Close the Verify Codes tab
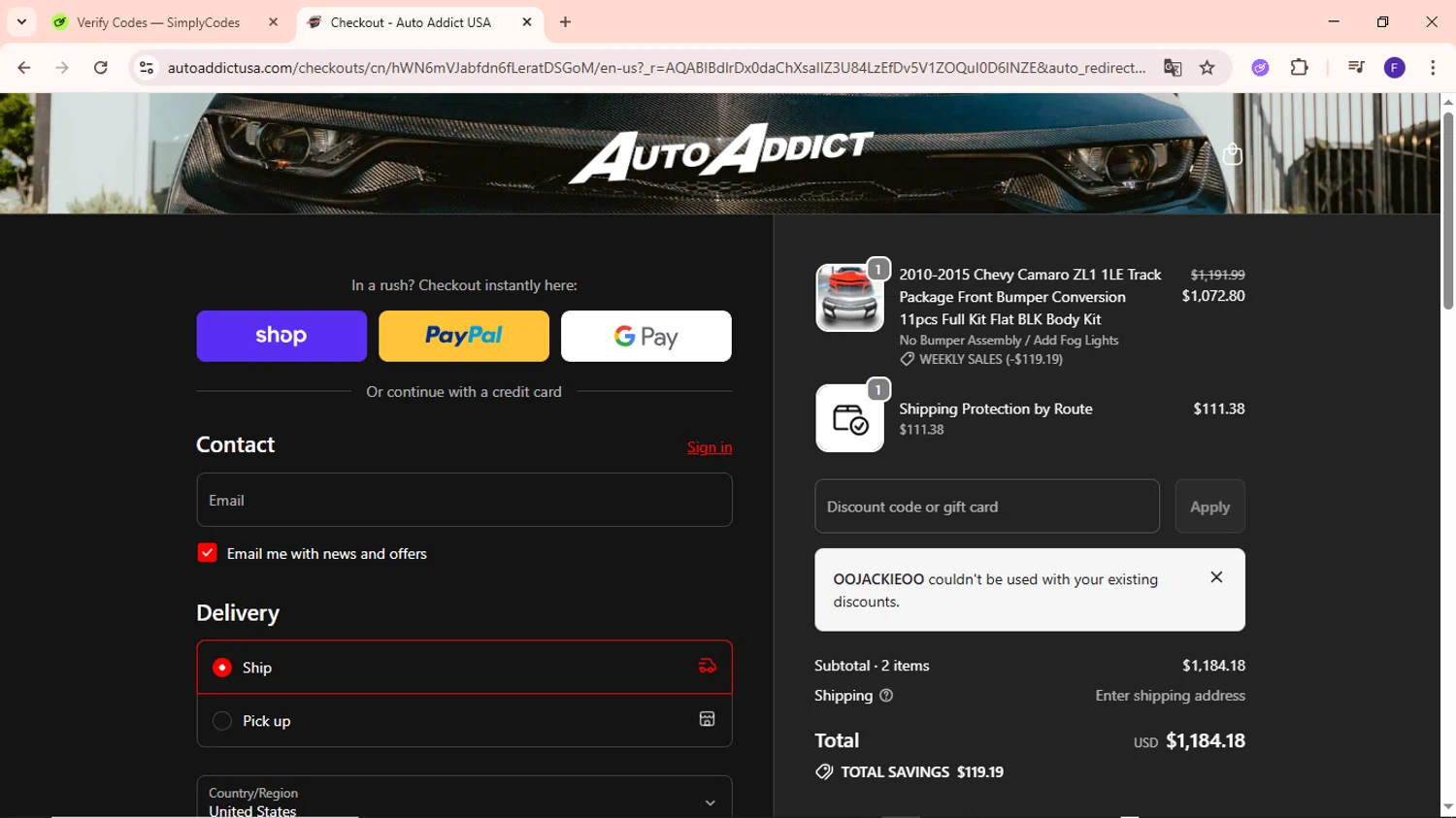The height and width of the screenshot is (818, 1456). (273, 22)
